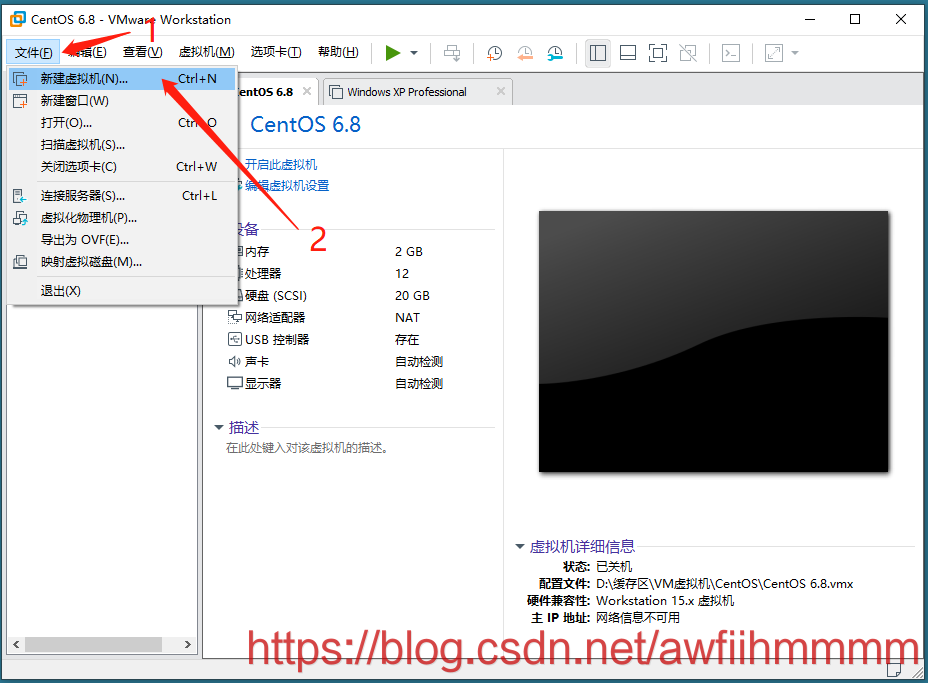Click the library horizontal scrollbar thumb
The image size is (928, 683).
[94, 644]
